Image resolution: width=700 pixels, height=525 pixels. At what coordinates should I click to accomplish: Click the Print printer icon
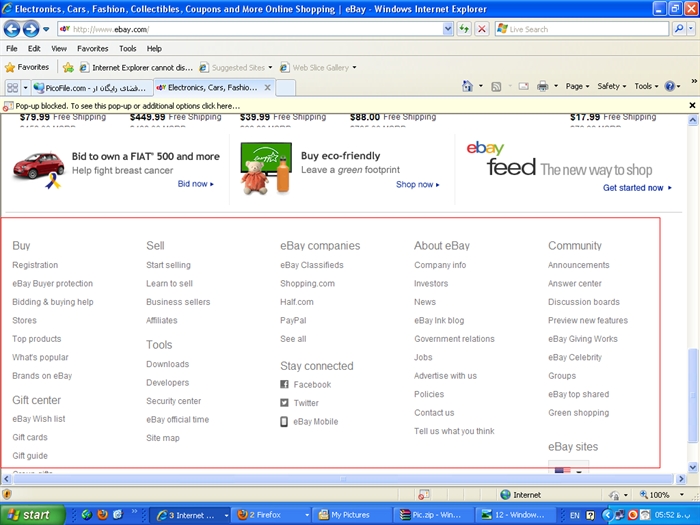point(543,86)
